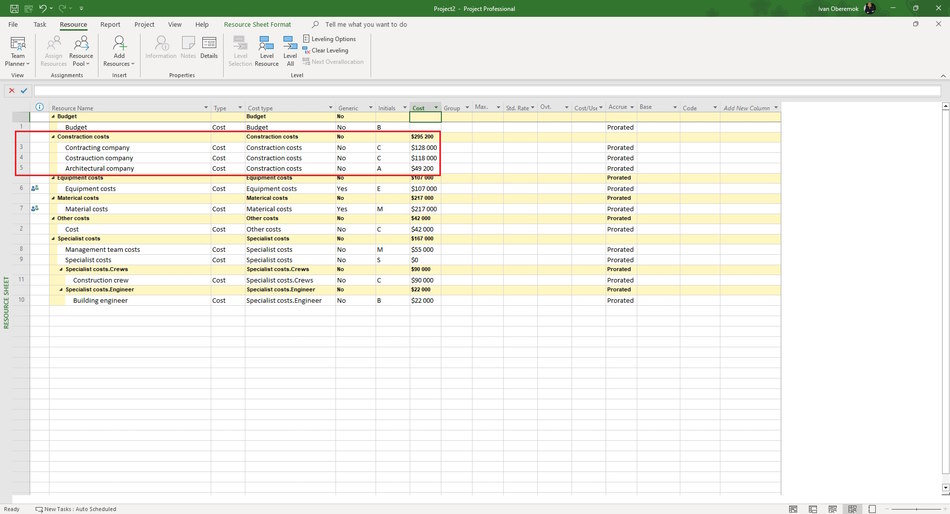Open the Cost column filter dropdown

(436, 108)
